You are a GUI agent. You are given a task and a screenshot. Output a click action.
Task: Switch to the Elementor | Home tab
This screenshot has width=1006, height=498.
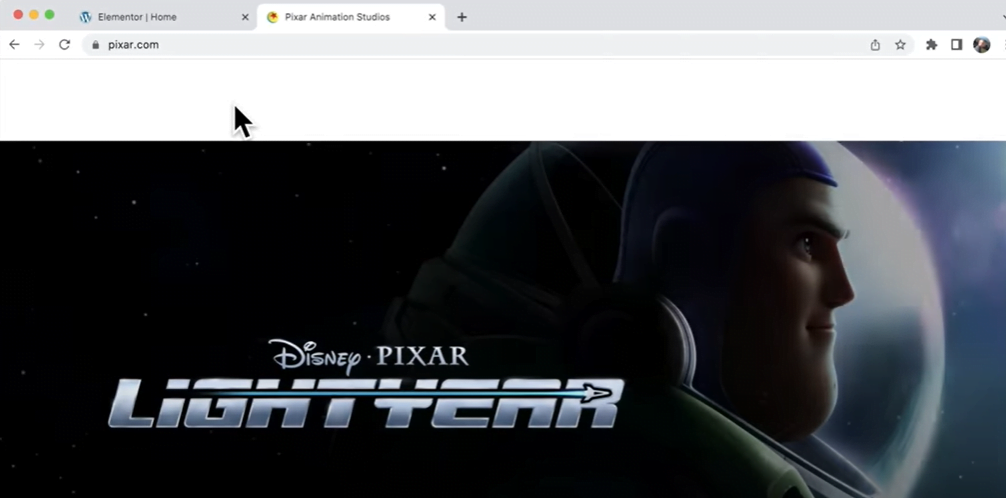pos(164,17)
